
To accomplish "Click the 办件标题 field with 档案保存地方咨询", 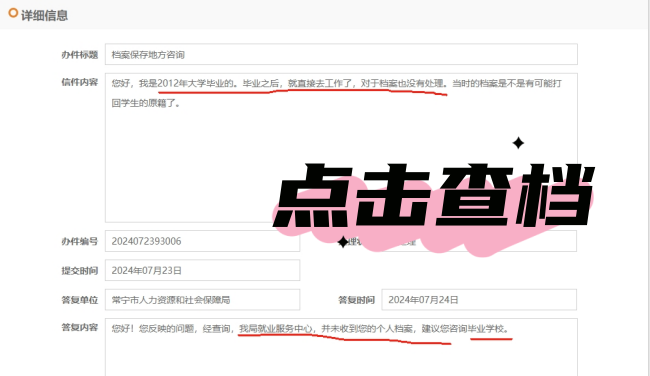I will pyautogui.click(x=341, y=54).
